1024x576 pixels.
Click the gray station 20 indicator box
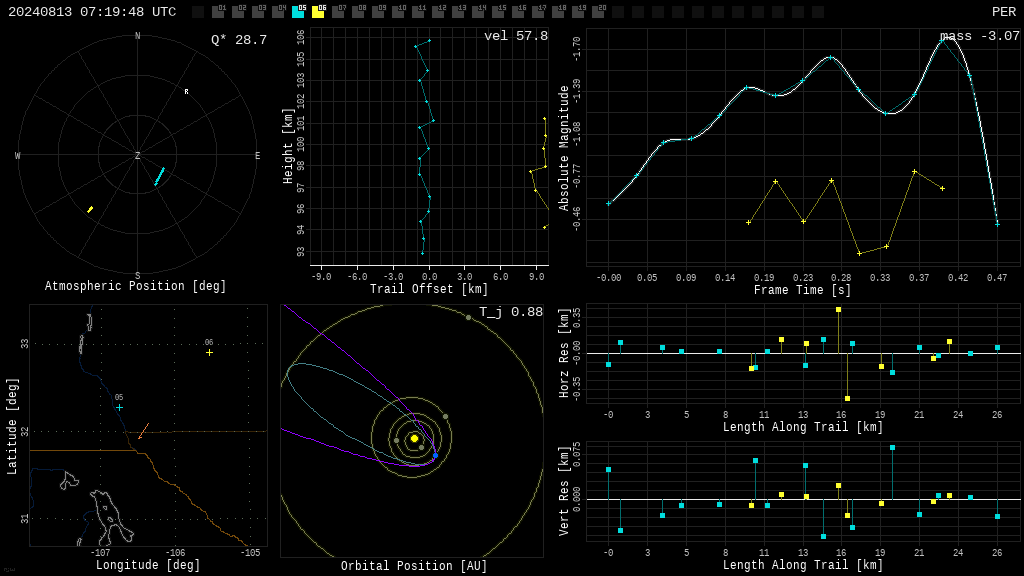coord(598,12)
